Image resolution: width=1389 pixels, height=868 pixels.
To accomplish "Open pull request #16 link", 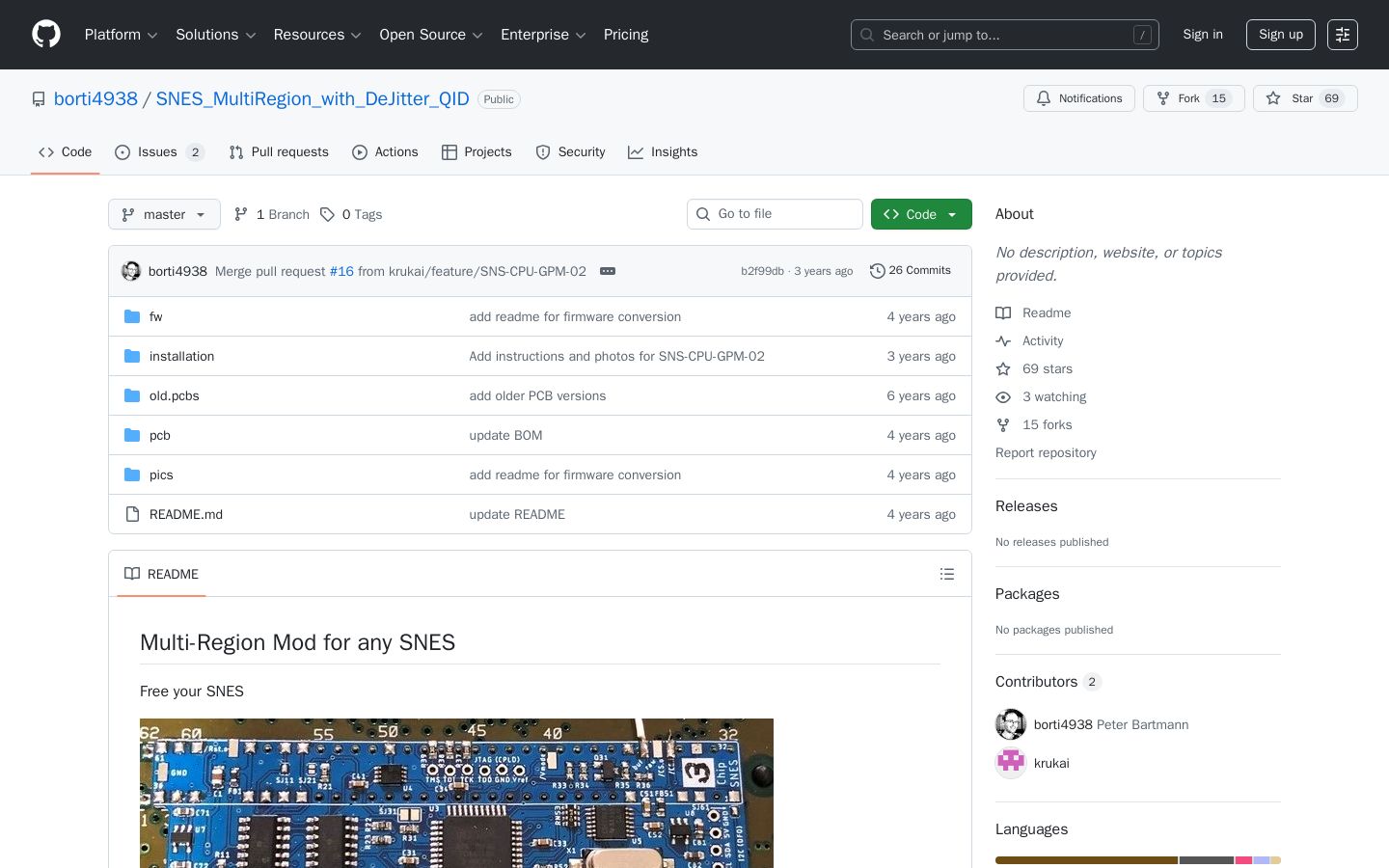I will click(x=341, y=271).
